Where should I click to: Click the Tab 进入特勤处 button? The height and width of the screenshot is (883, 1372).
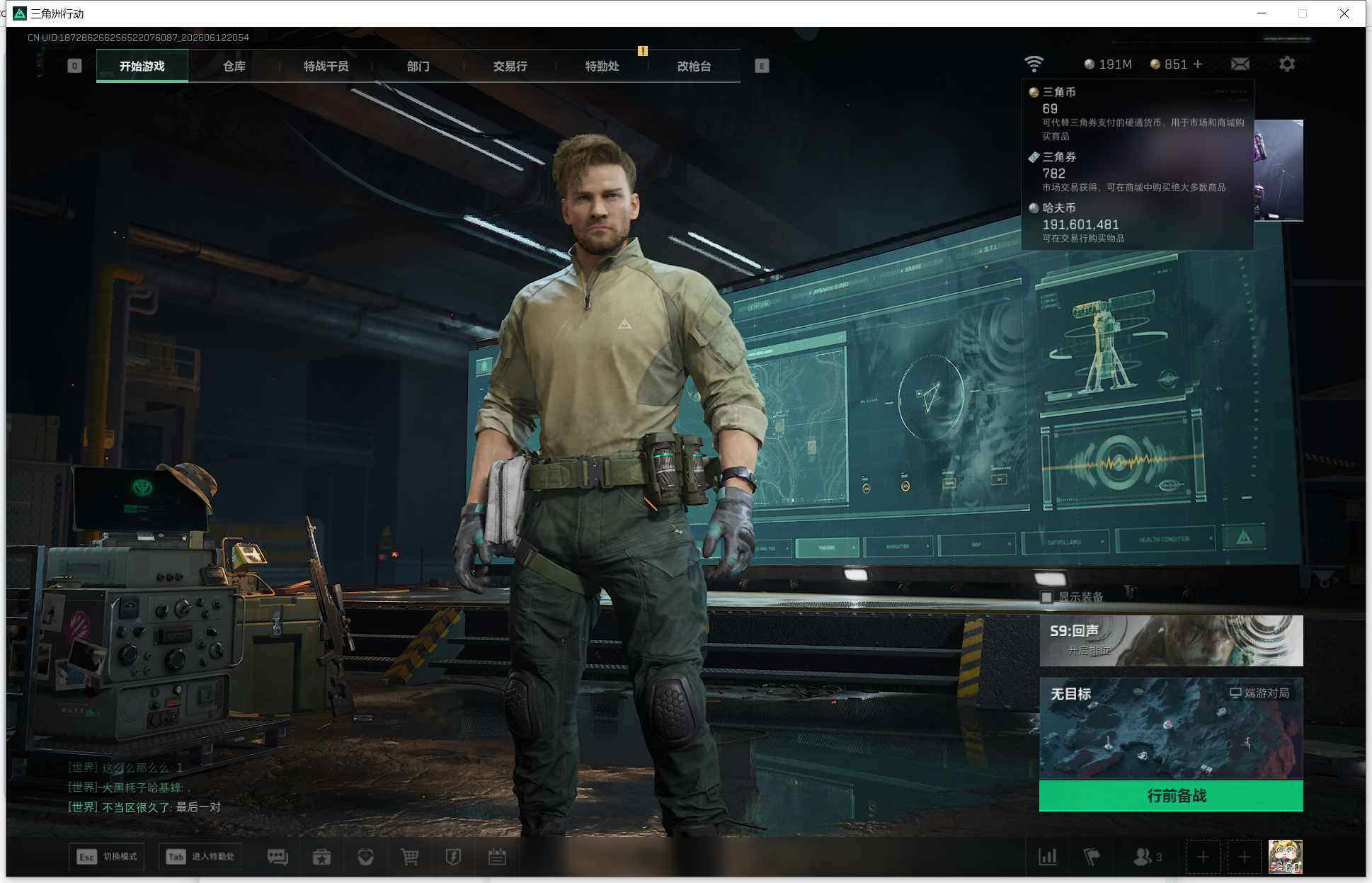[x=200, y=857]
